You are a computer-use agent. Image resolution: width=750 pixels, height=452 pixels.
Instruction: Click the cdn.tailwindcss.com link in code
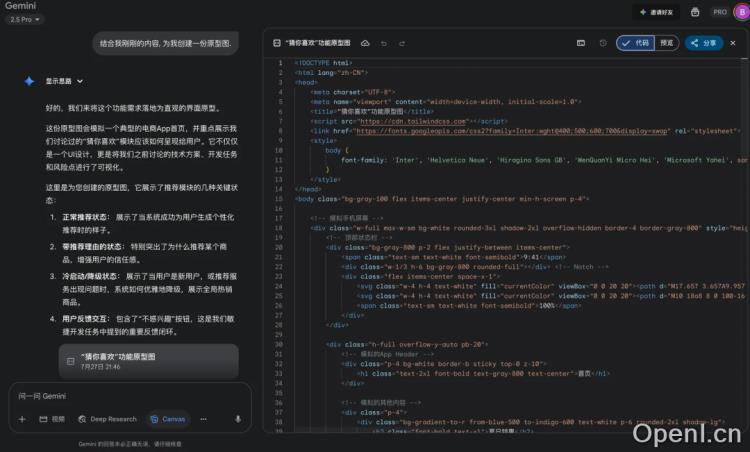coord(413,121)
